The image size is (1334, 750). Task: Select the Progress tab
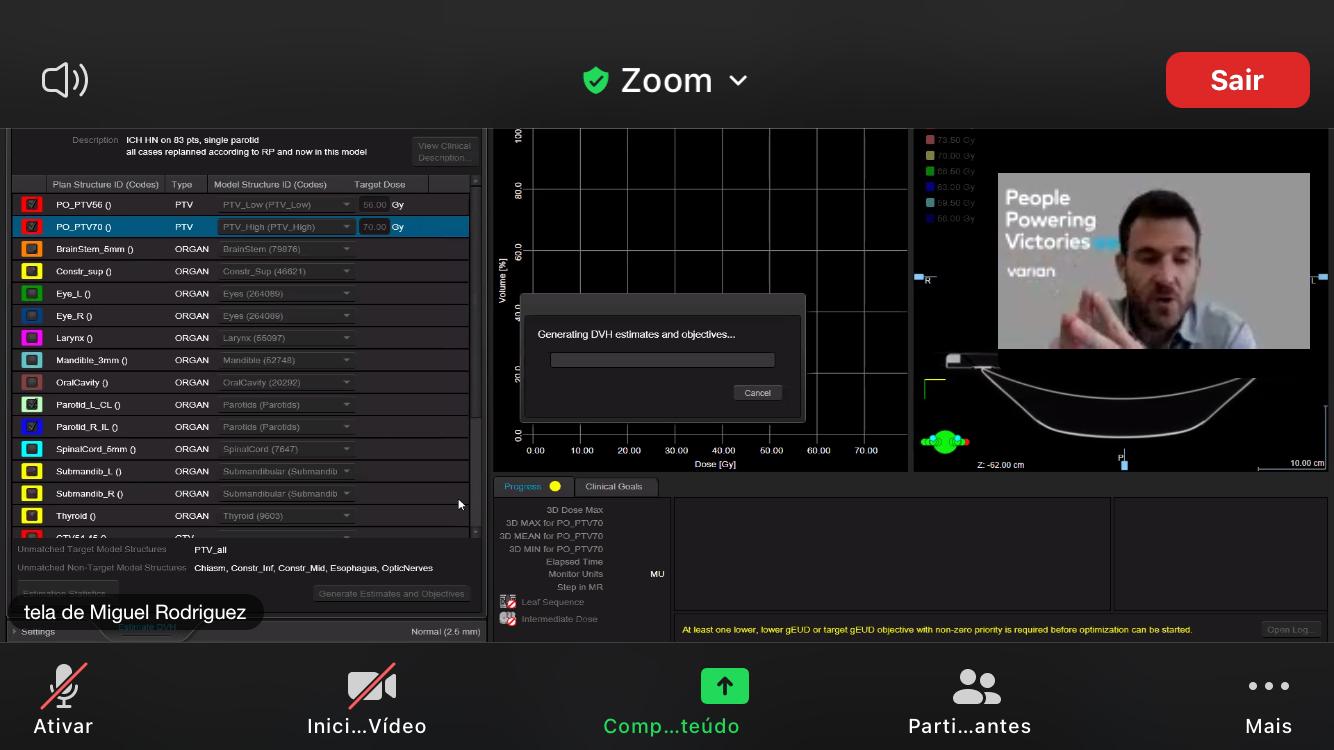tap(533, 486)
